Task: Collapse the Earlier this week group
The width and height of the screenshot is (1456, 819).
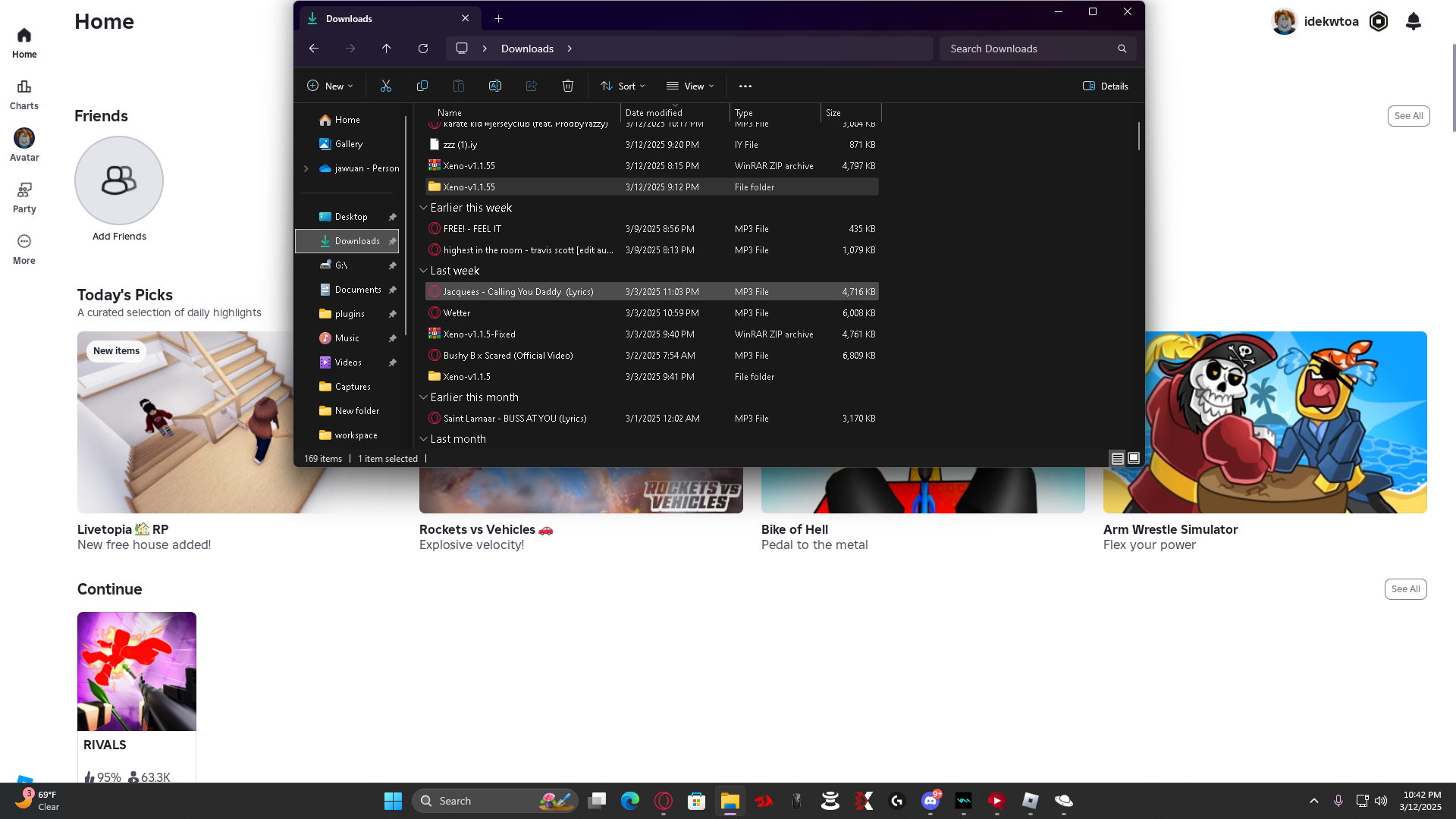Action: 423,208
